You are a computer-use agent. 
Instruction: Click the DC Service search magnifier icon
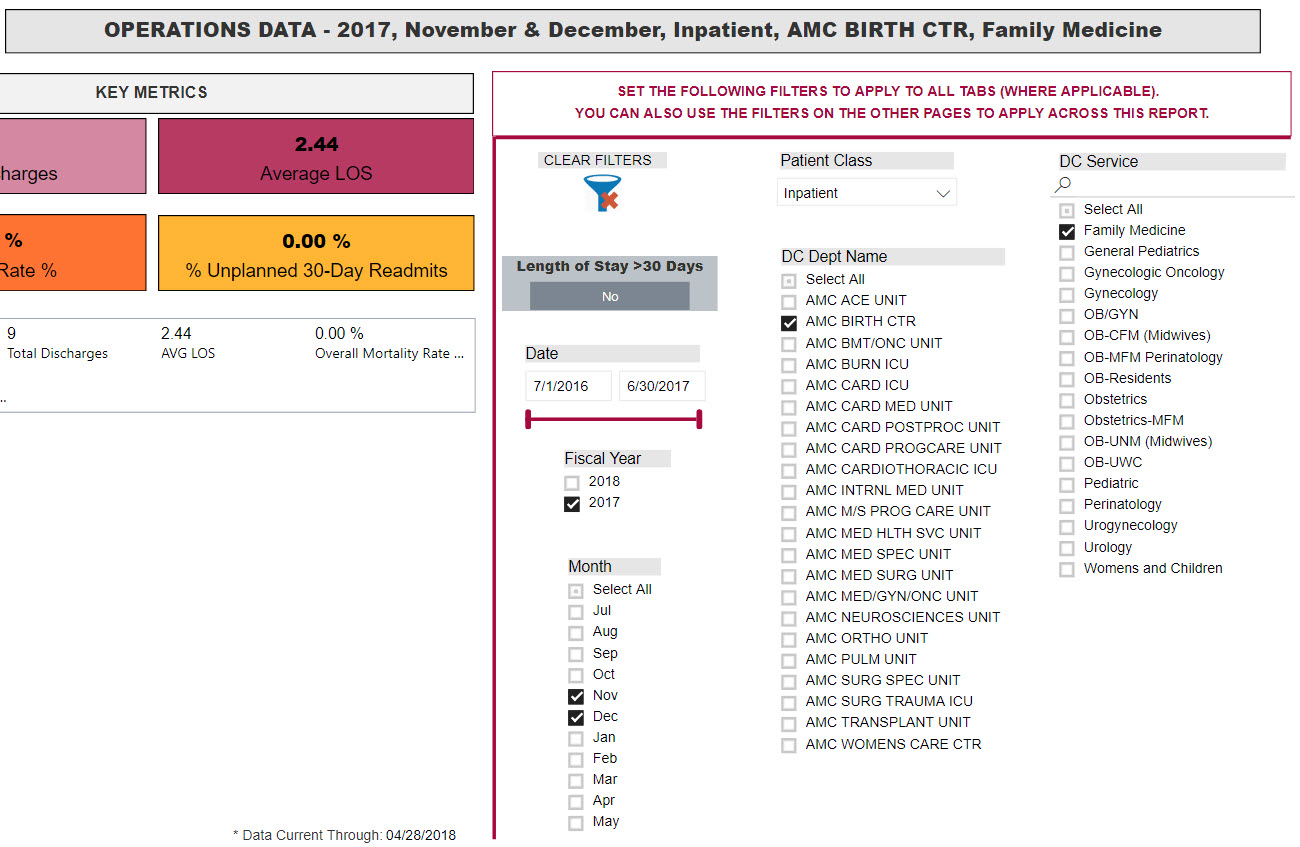pyautogui.click(x=1063, y=184)
